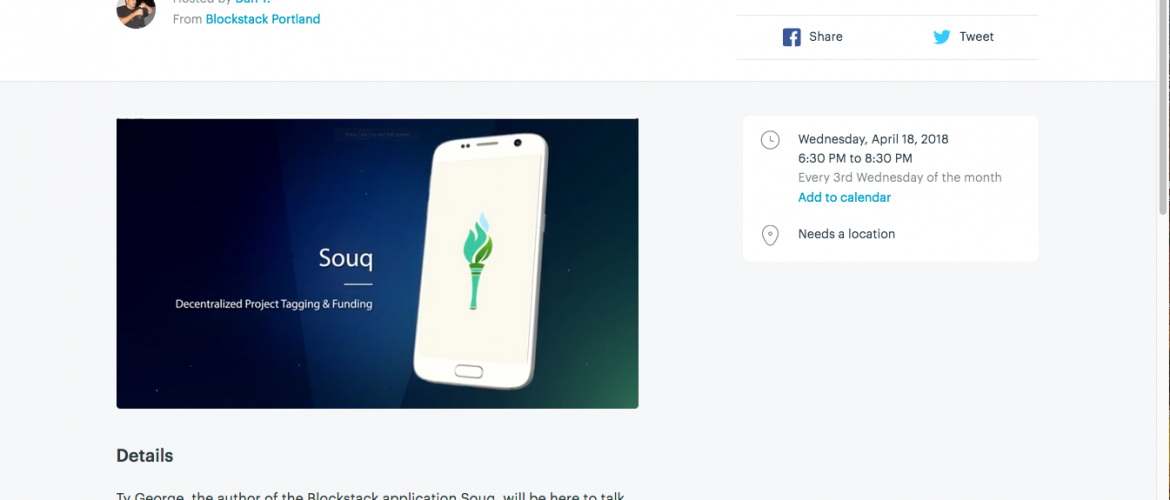
Task: Click the 6:30 PM to 8:30 PM time
Action: (855, 158)
